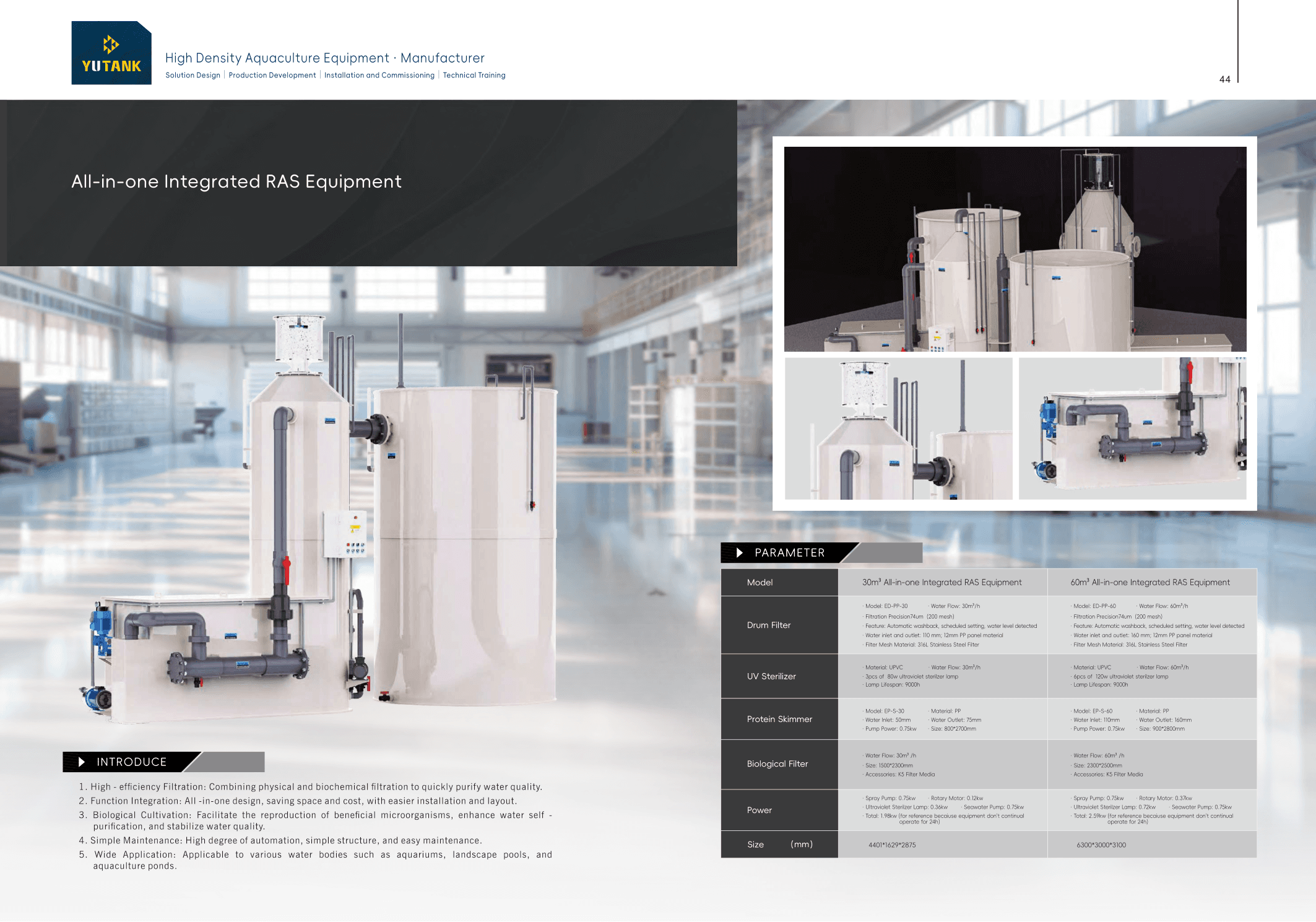This screenshot has width=1316, height=922.
Task: Click intro item 4 'Simple Maintenance'
Action: [280, 841]
